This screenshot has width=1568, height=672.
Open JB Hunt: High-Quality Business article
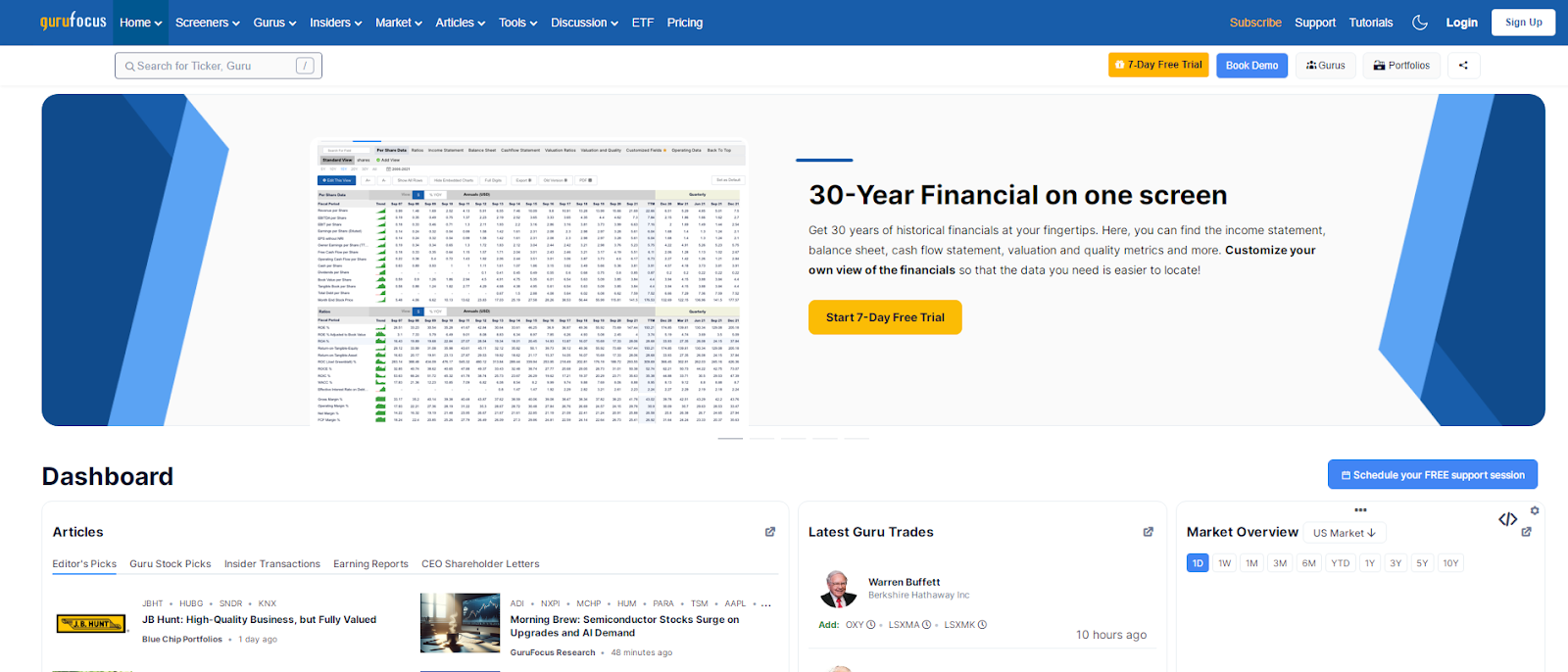coord(259,620)
